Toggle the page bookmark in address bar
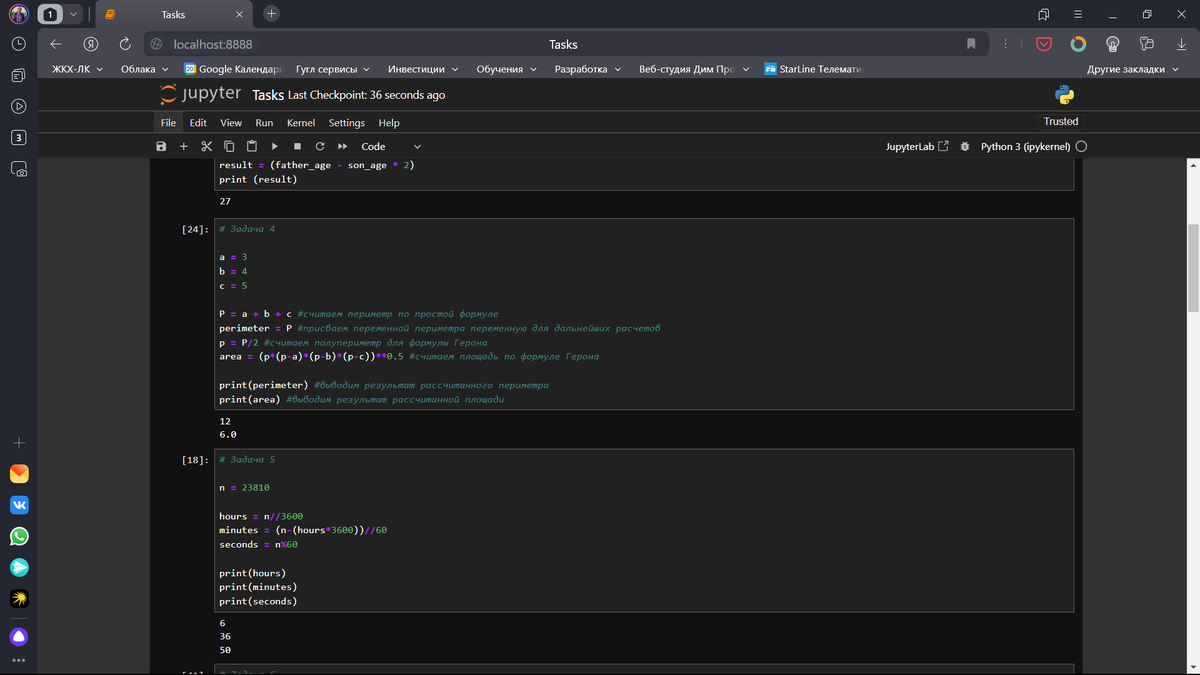The width and height of the screenshot is (1200, 675). click(x=970, y=44)
